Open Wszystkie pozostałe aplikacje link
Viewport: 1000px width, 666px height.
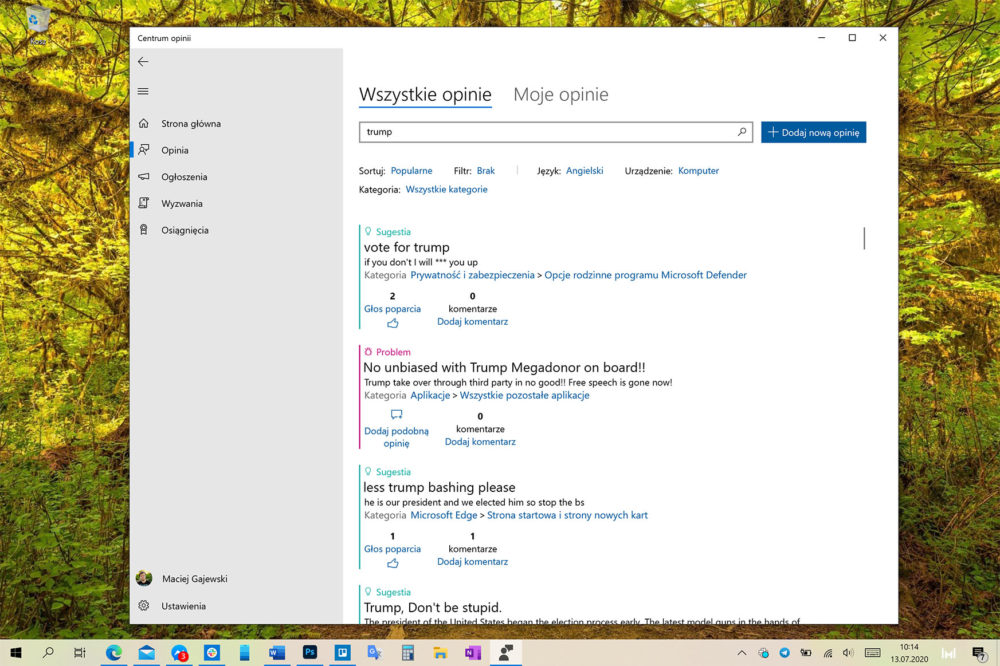pos(524,396)
